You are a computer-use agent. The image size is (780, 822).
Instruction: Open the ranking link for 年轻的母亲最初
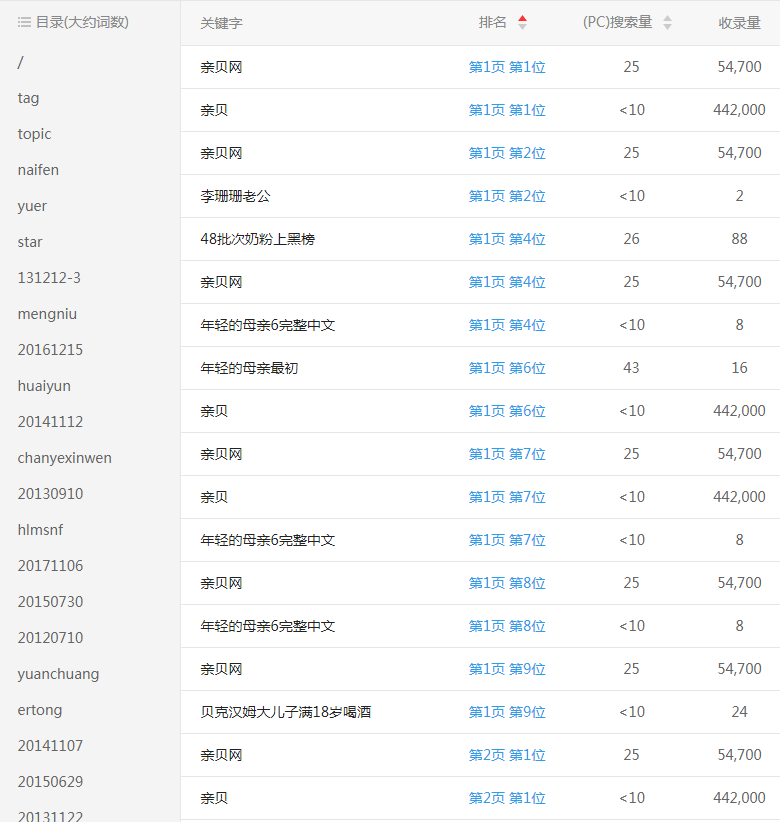507,368
